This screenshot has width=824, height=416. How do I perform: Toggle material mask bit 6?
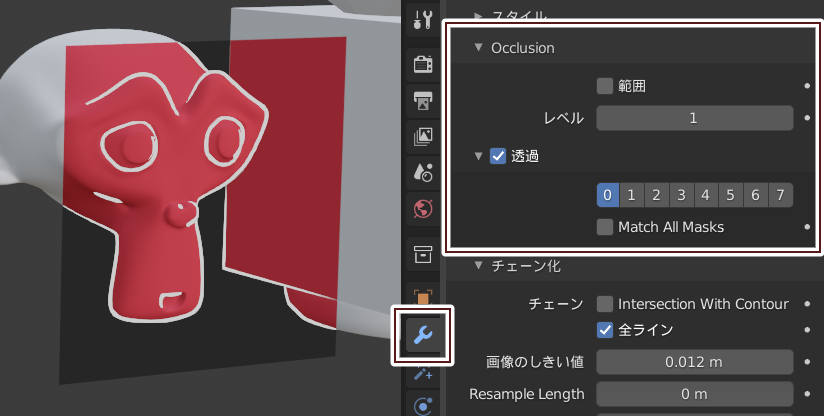(755, 195)
